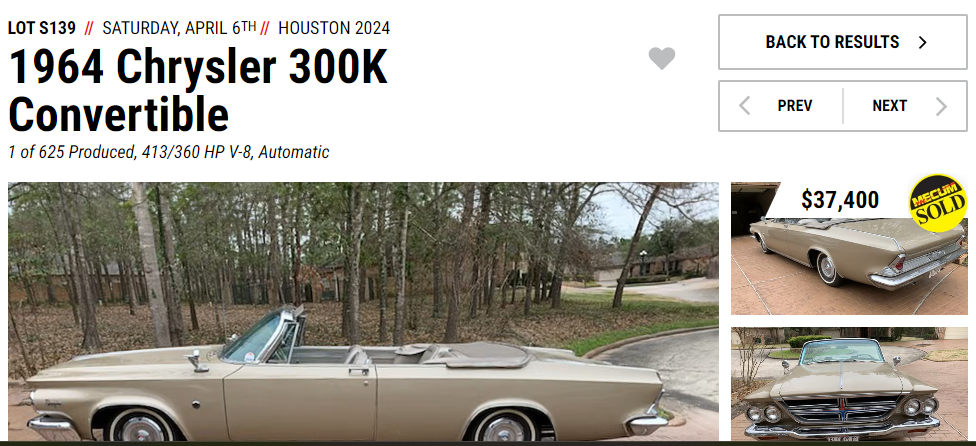Viewport: 976px width, 446px height.
Task: Click the right chevron beside NEXT
Action: [x=941, y=106]
